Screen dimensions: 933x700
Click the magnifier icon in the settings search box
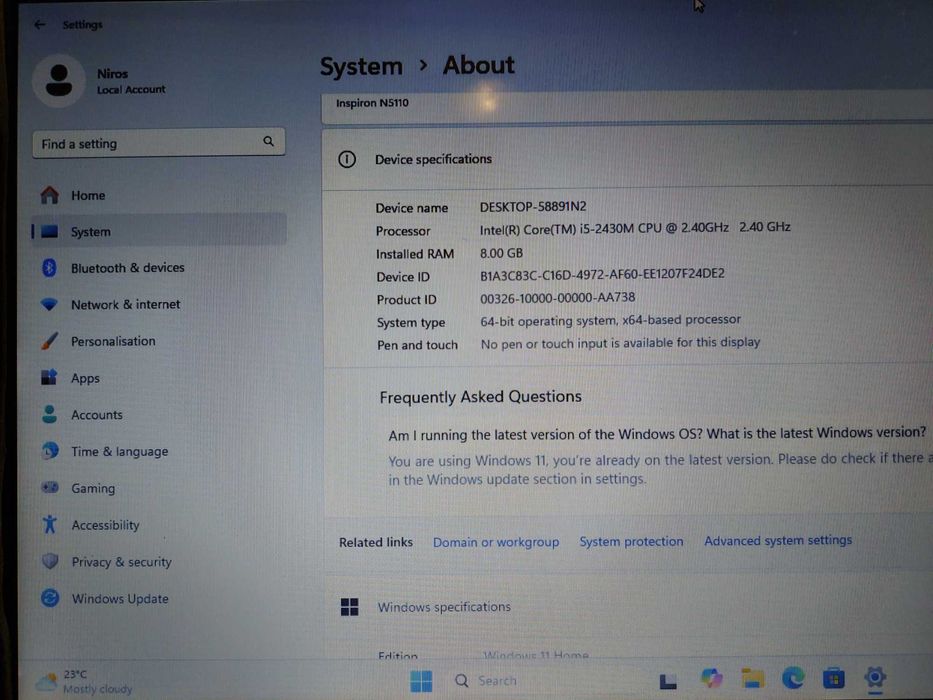pos(268,141)
